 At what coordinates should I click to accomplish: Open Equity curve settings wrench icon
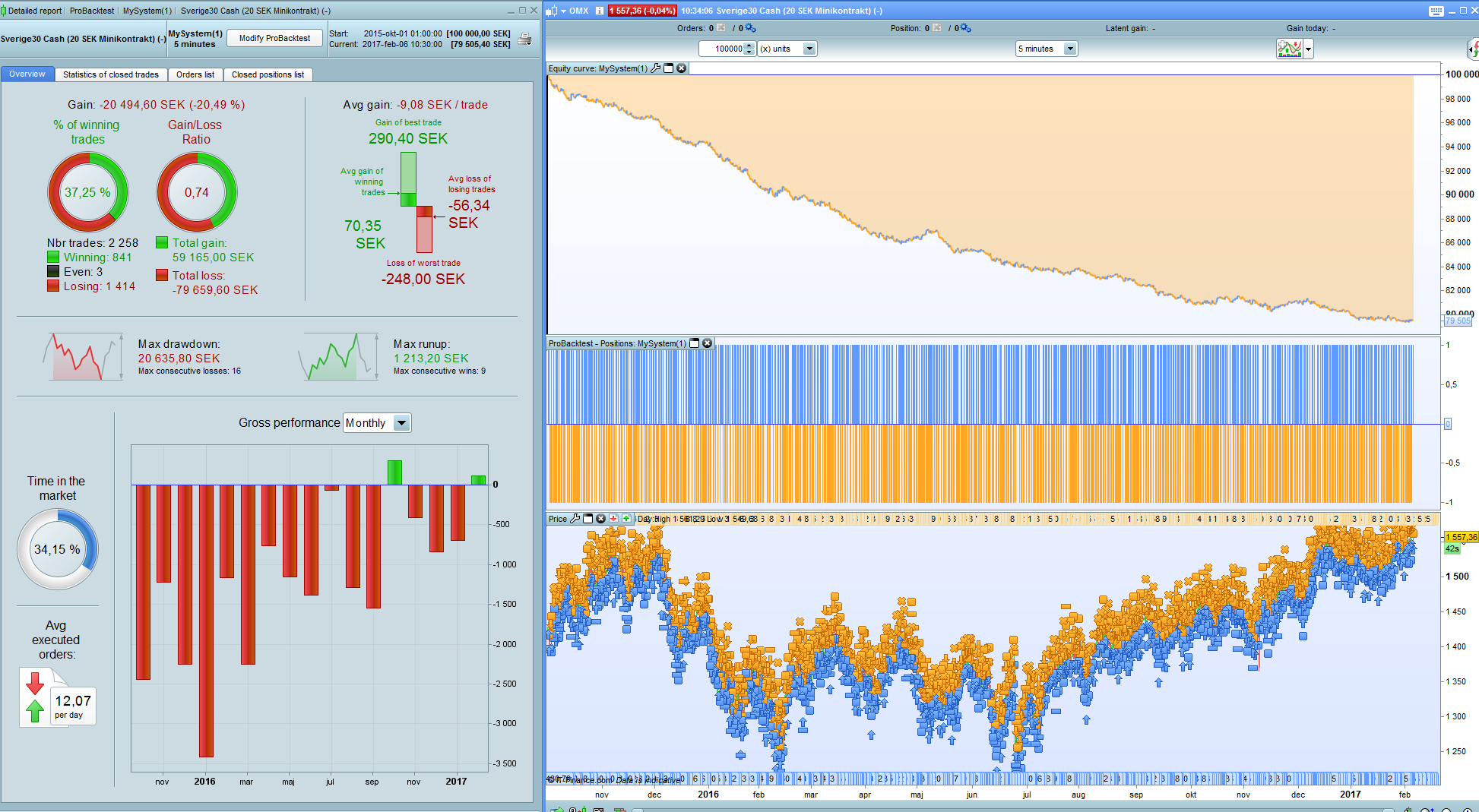656,68
